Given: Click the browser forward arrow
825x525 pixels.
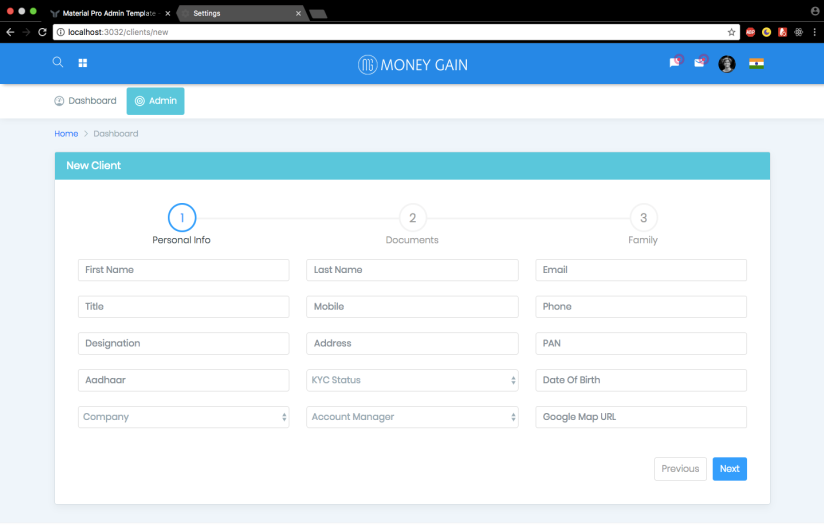Looking at the screenshot, I should 26,32.
